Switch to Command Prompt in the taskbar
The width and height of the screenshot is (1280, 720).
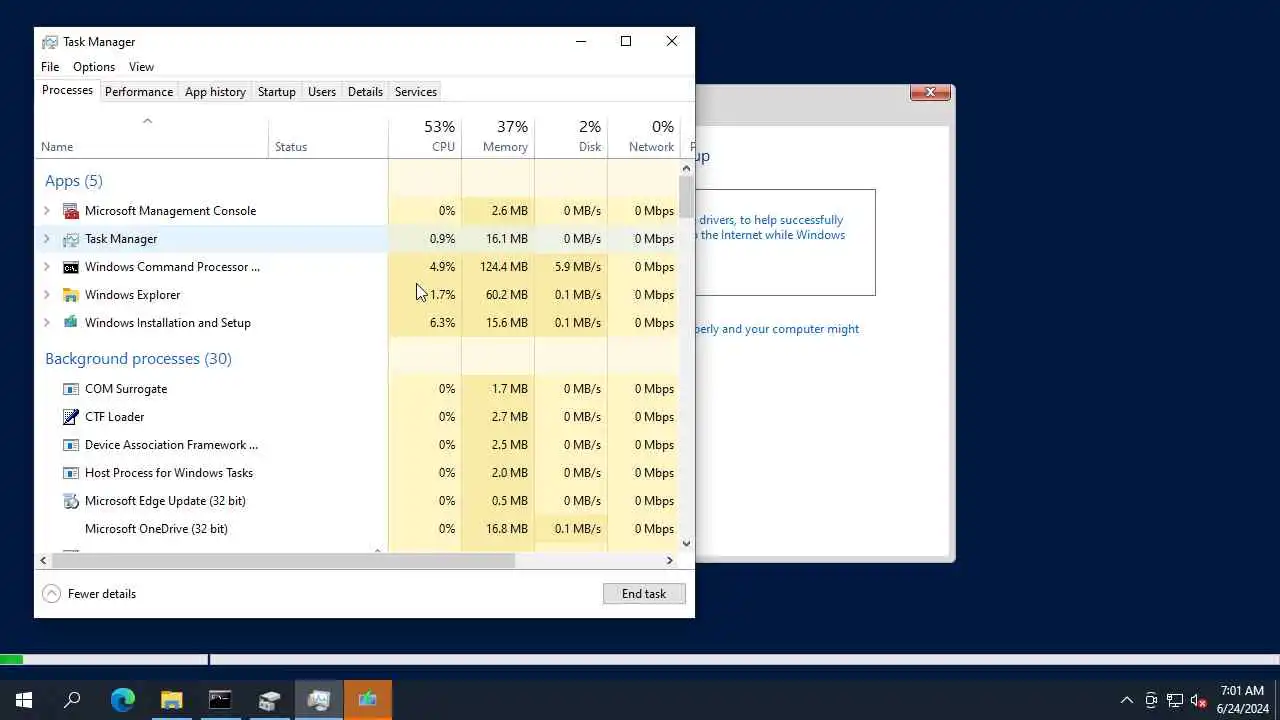(x=220, y=700)
